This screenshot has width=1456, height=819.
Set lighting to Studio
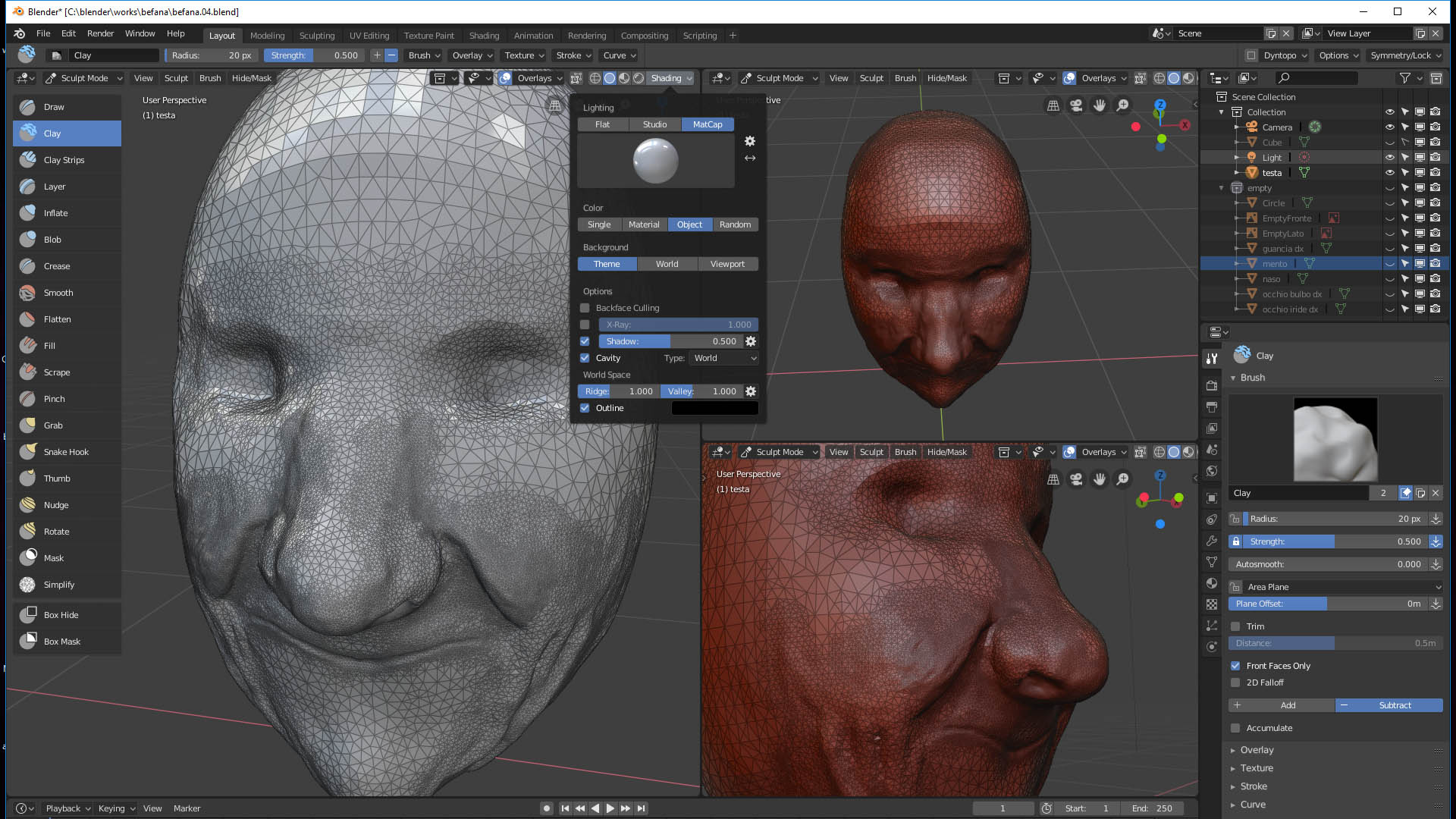point(654,124)
